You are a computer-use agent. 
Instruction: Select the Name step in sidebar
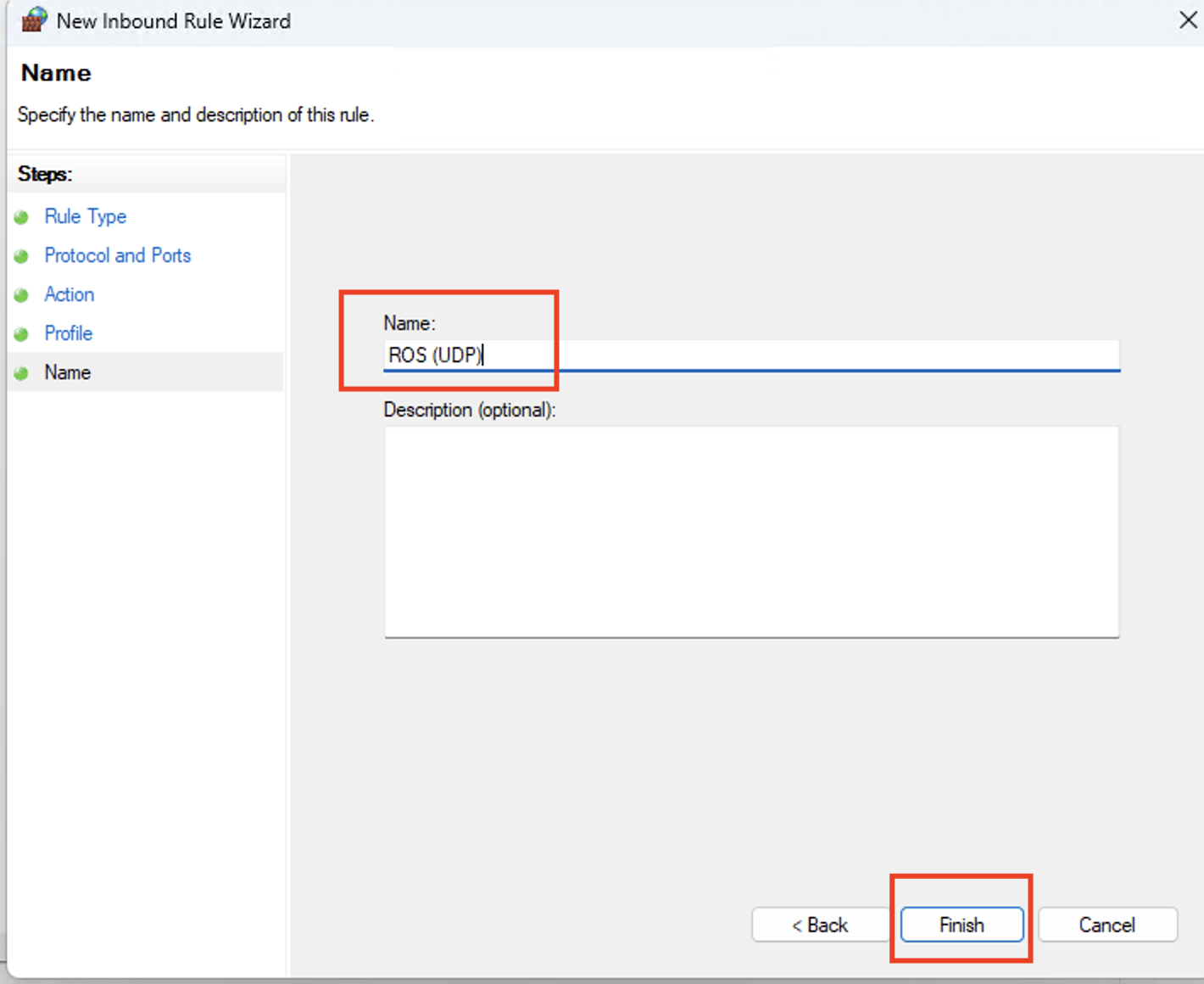67,372
